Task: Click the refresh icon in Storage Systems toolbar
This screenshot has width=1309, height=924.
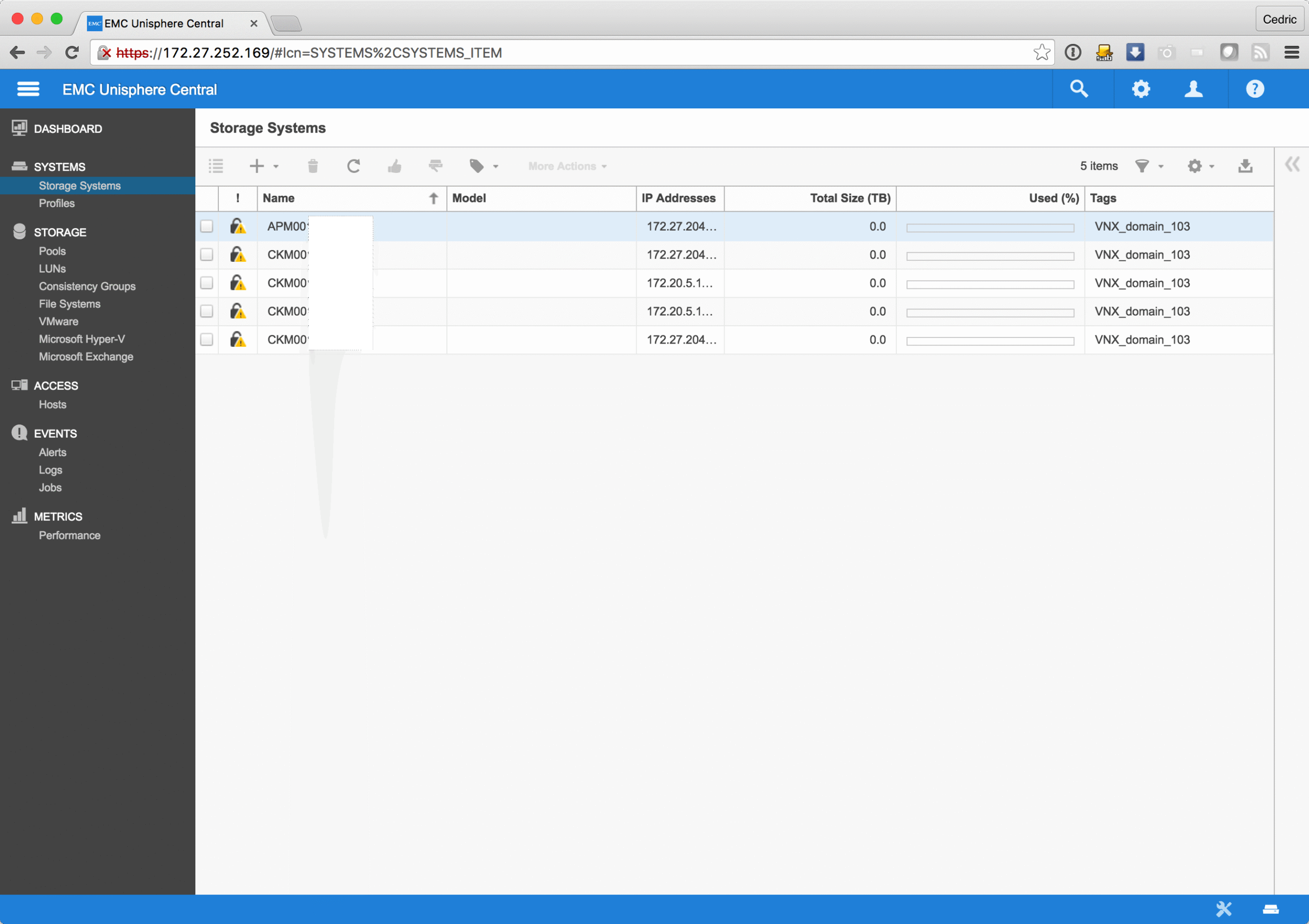Action: point(353,166)
